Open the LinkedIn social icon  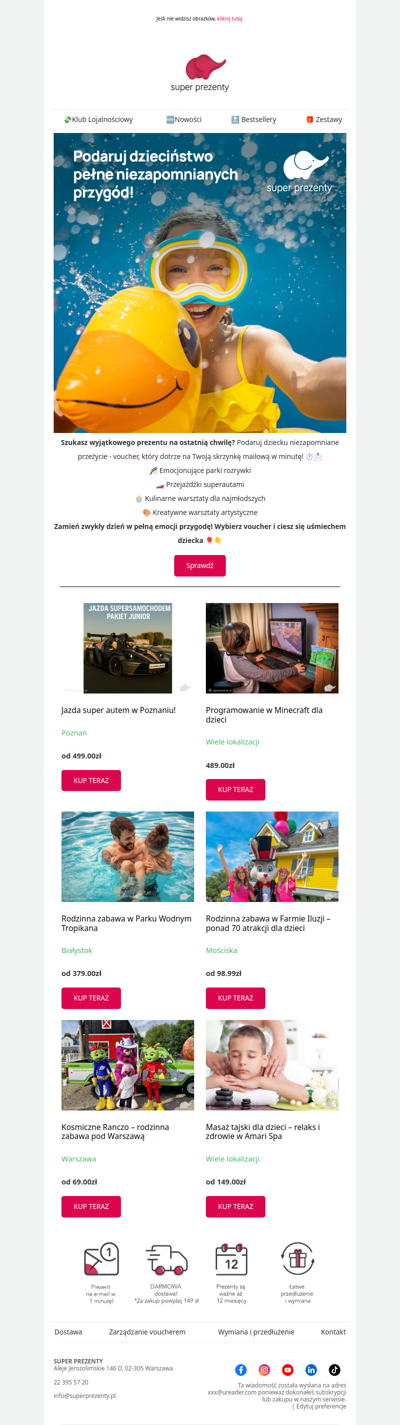pos(311,1370)
